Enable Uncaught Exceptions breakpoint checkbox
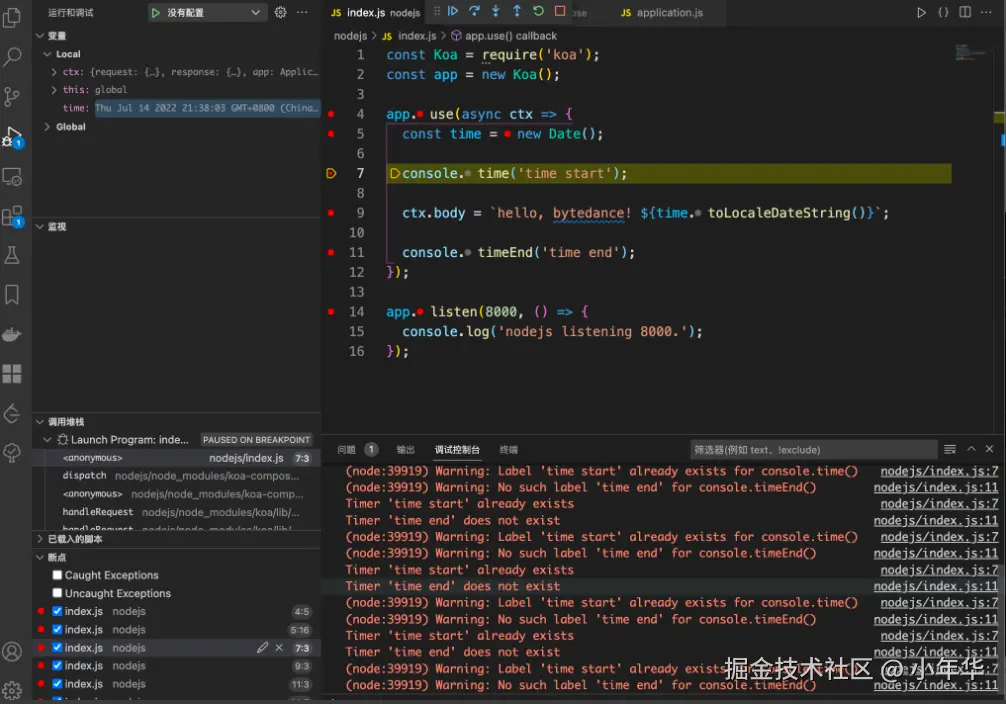 point(58,594)
